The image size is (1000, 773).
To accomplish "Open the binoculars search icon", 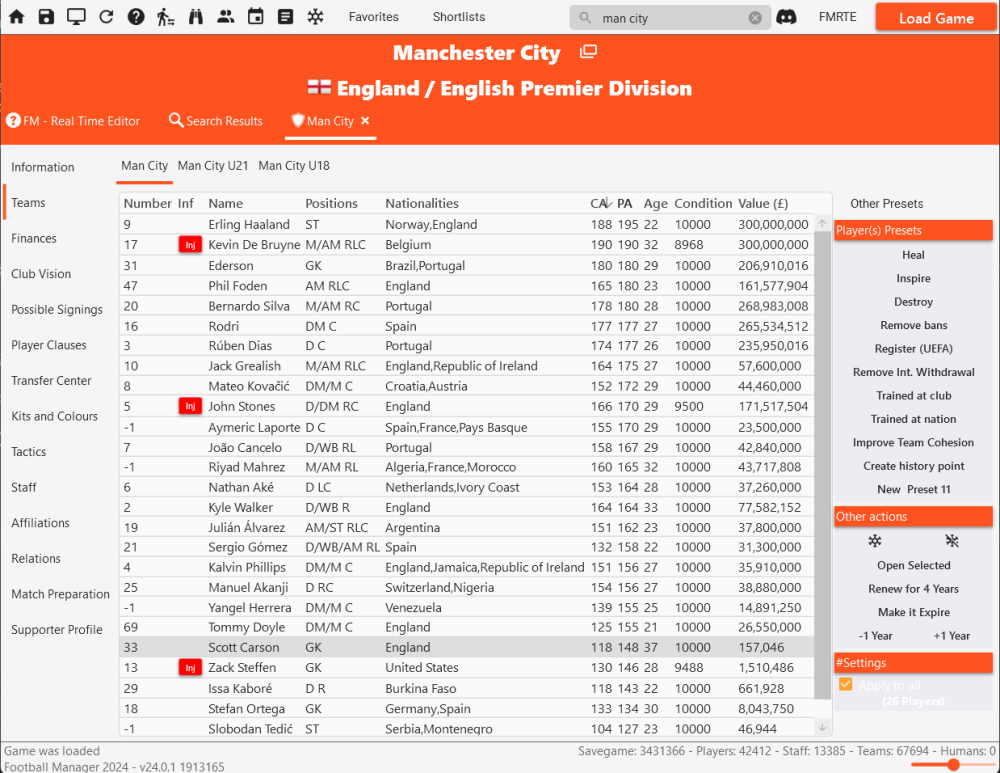I will 196,17.
